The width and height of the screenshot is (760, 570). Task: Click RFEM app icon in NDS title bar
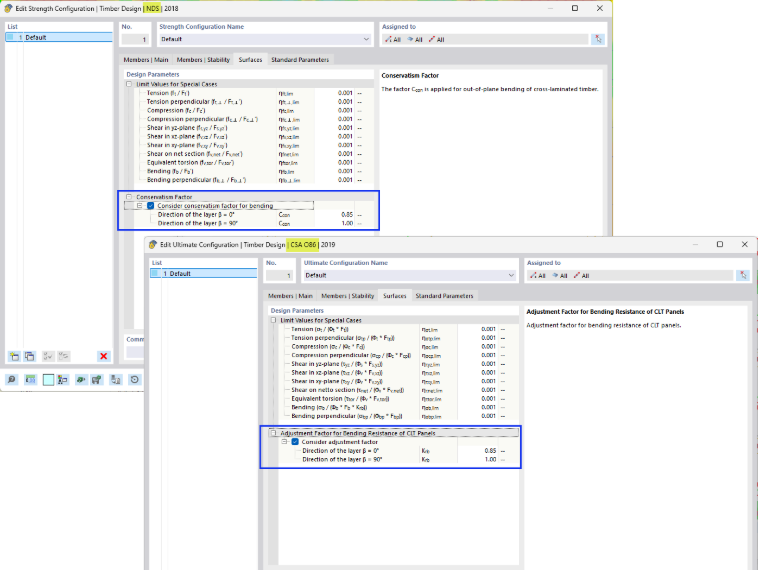[8, 8]
